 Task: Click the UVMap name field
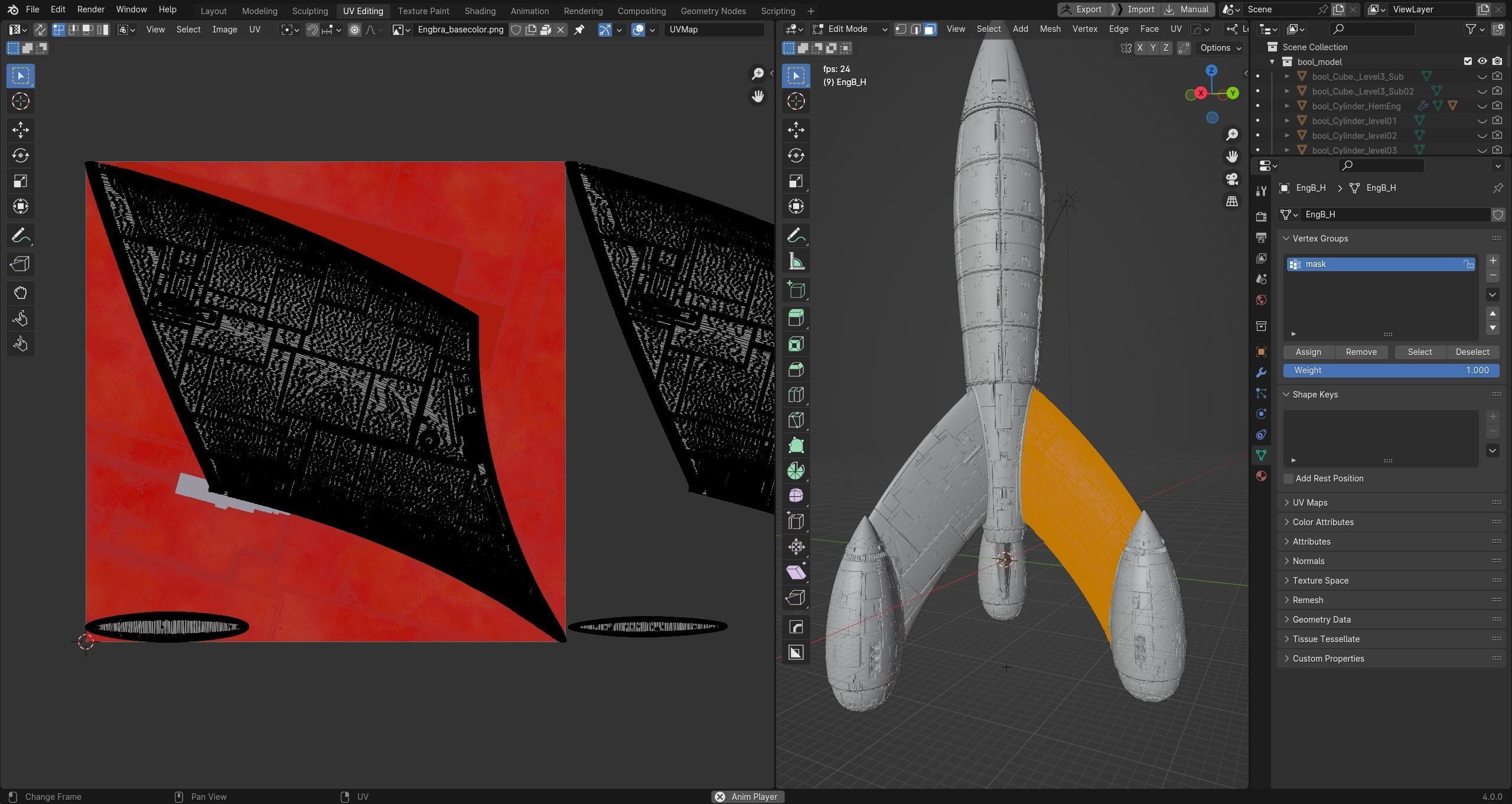pyautogui.click(x=713, y=29)
